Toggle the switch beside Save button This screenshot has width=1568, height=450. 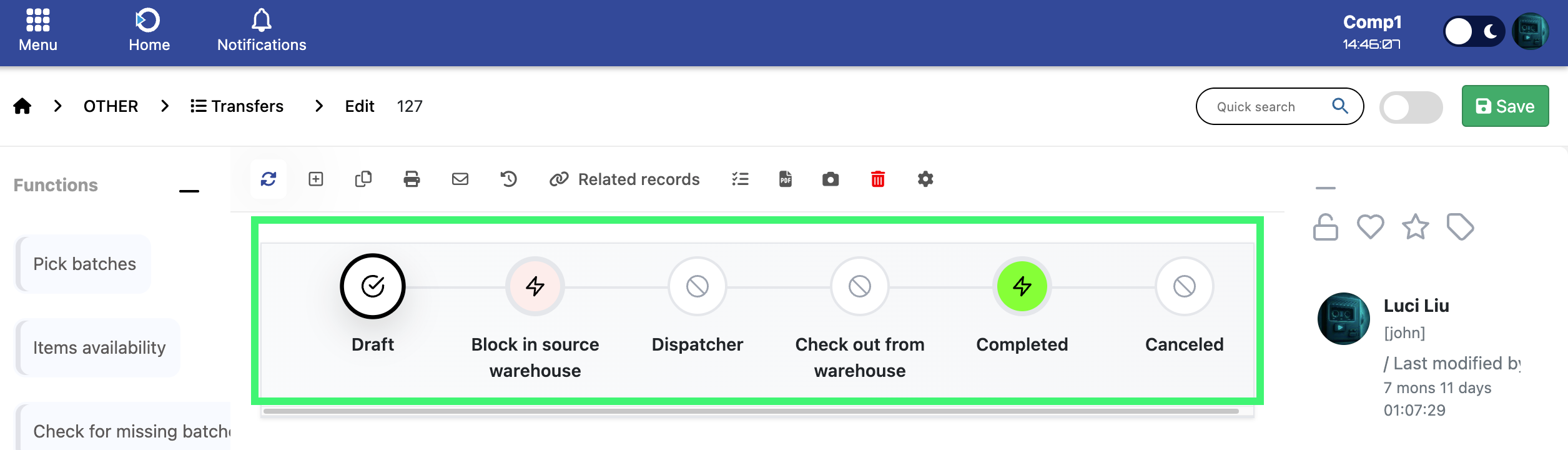pyautogui.click(x=1411, y=107)
